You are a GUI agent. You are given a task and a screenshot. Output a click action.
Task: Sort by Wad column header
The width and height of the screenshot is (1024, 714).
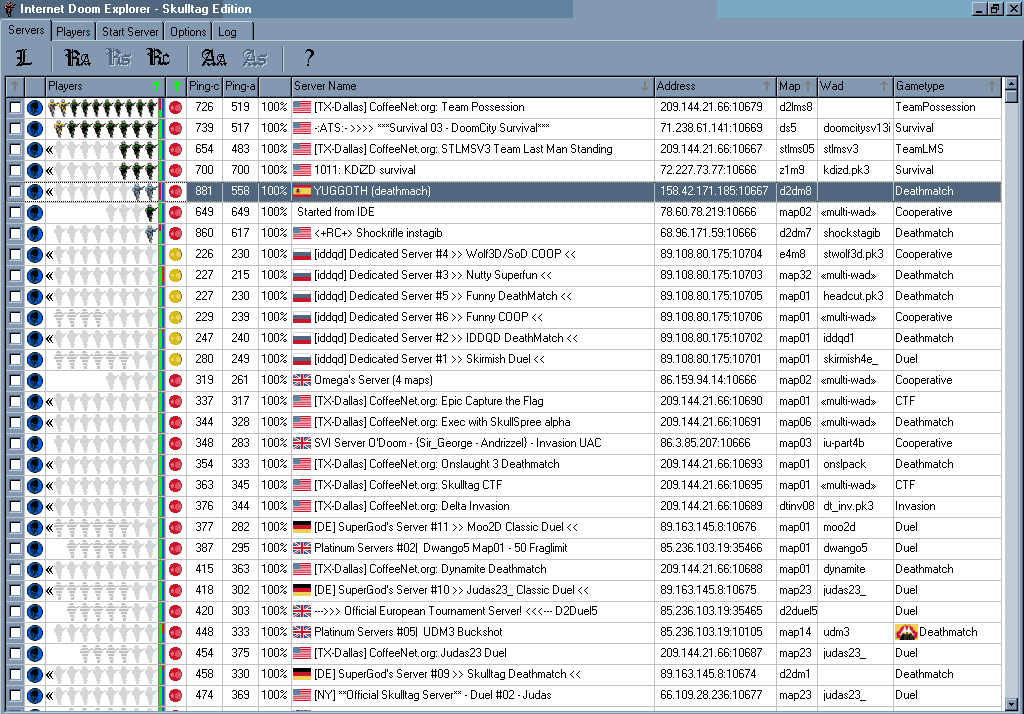click(854, 86)
